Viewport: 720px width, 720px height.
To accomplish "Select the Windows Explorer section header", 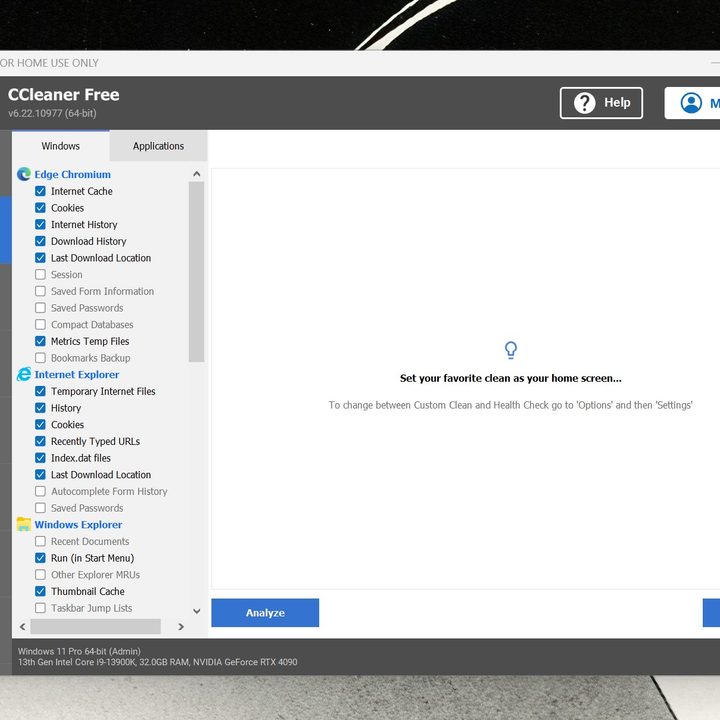I will pyautogui.click(x=79, y=524).
